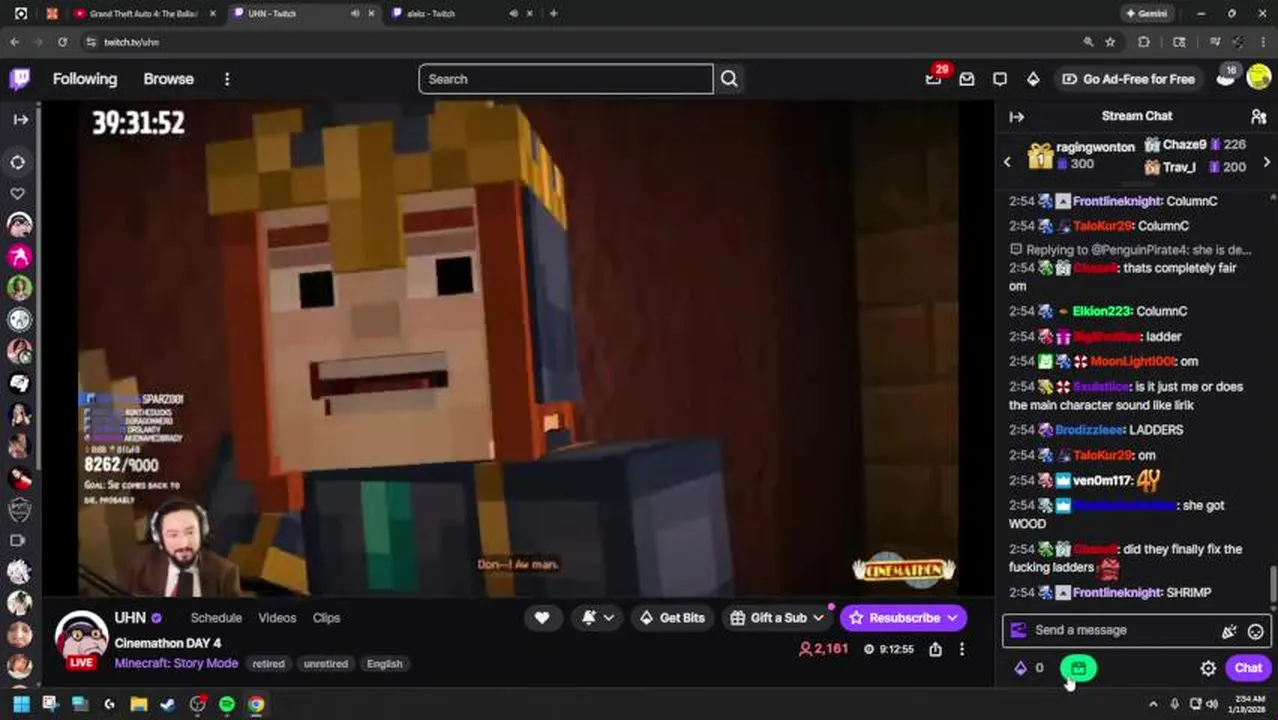This screenshot has width=1278, height=720.
Task: Open stream more options vertical dots
Action: [962, 649]
